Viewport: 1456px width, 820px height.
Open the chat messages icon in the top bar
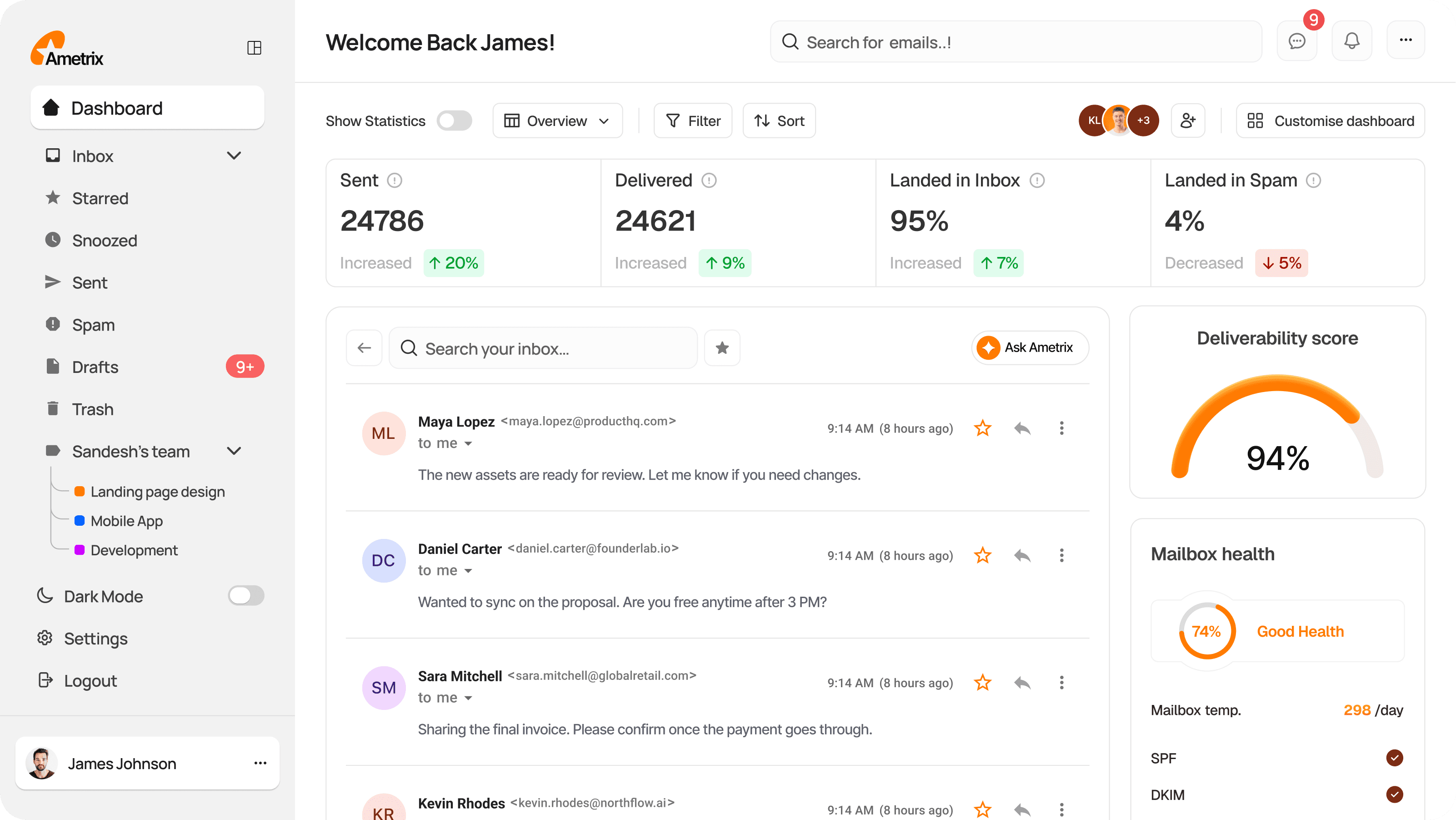[1296, 41]
